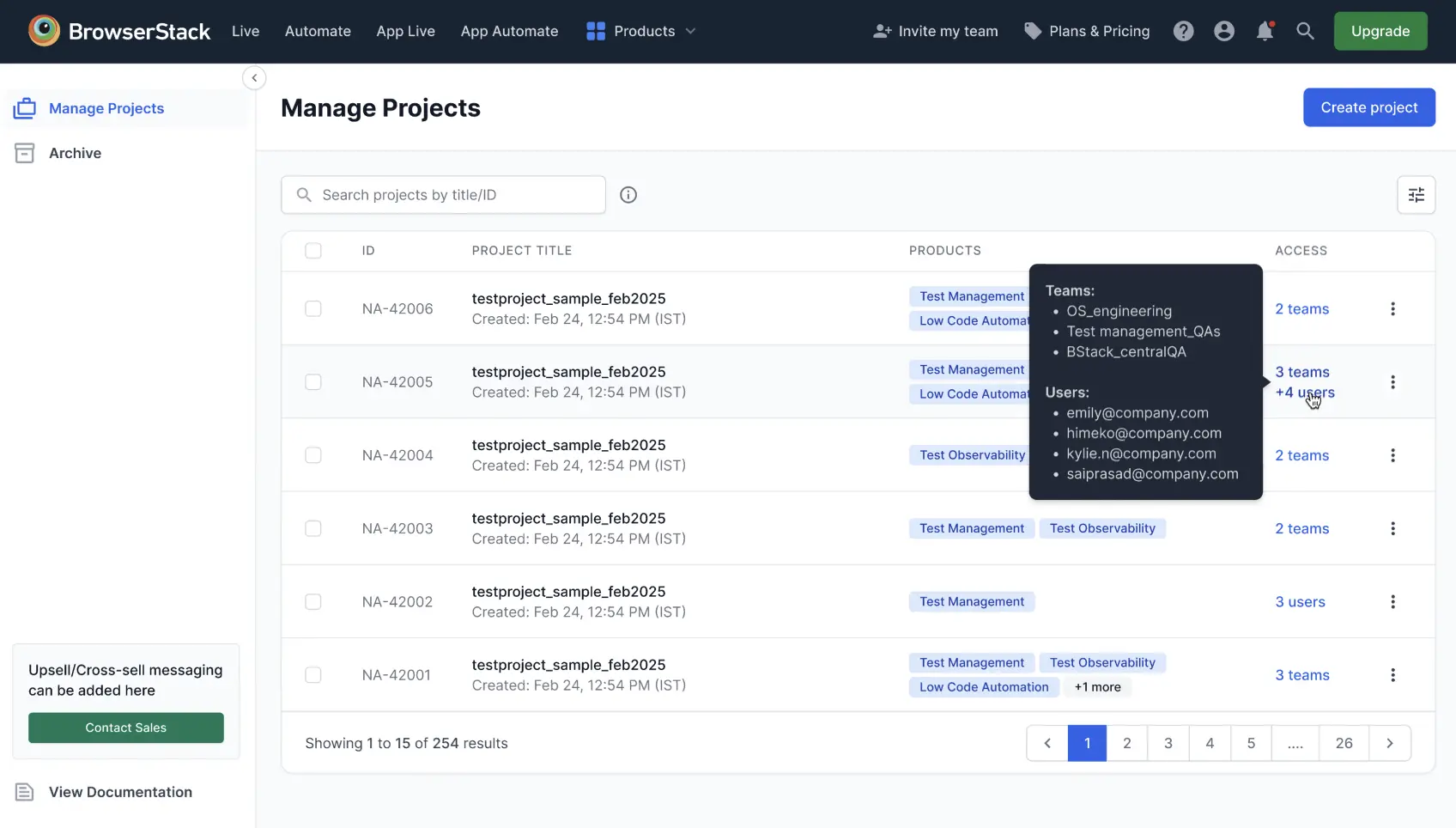
Task: Open the table filter settings icon
Action: 1417,195
